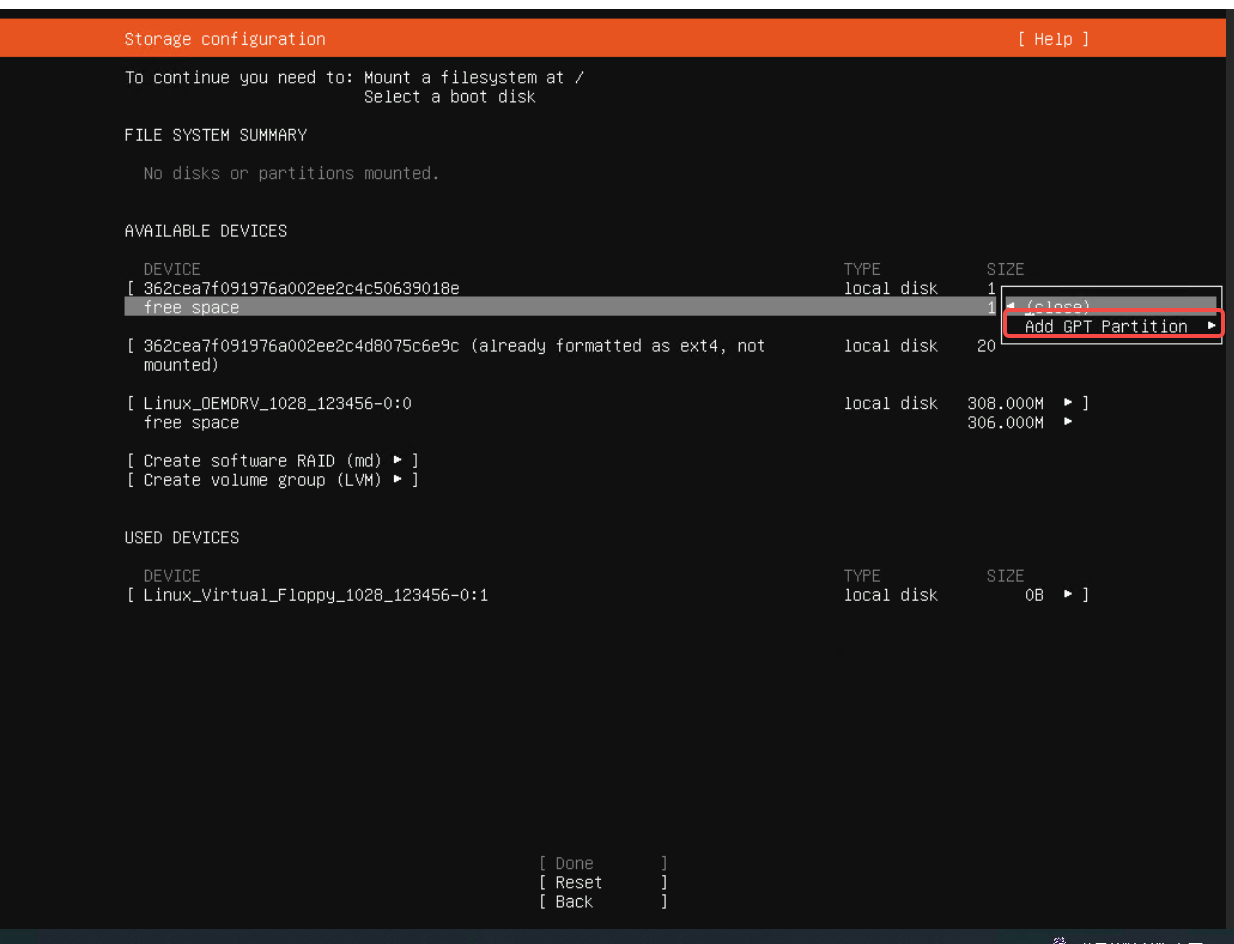This screenshot has width=1234, height=944.
Task: Click the arrow beside 306.000M free space
Action: 1068,422
